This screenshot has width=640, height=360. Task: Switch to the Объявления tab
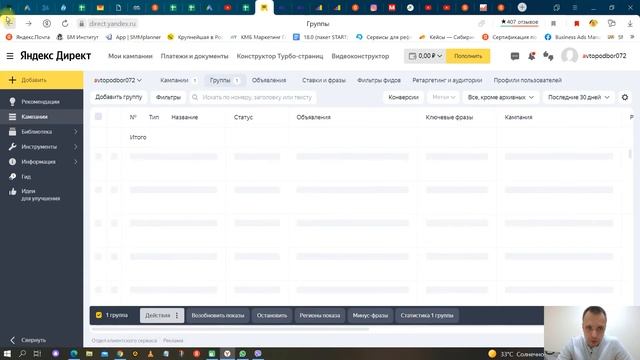(x=269, y=80)
